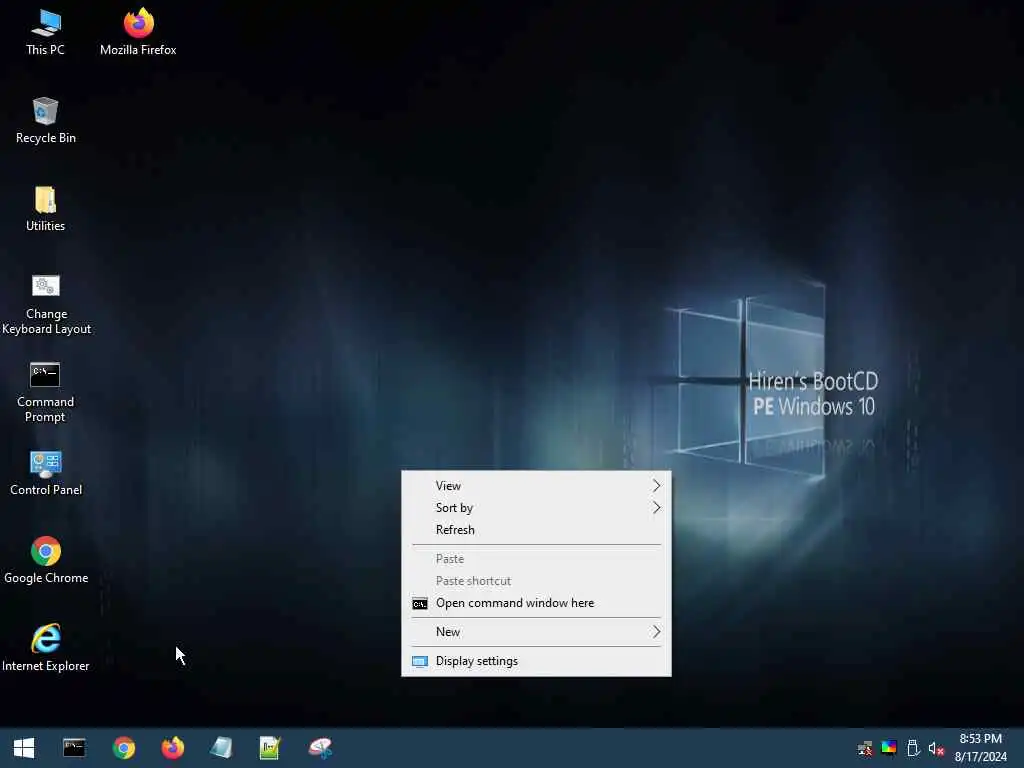Screen dimensions: 1024x768
Task: Open the Windows Start menu
Action: (24, 748)
